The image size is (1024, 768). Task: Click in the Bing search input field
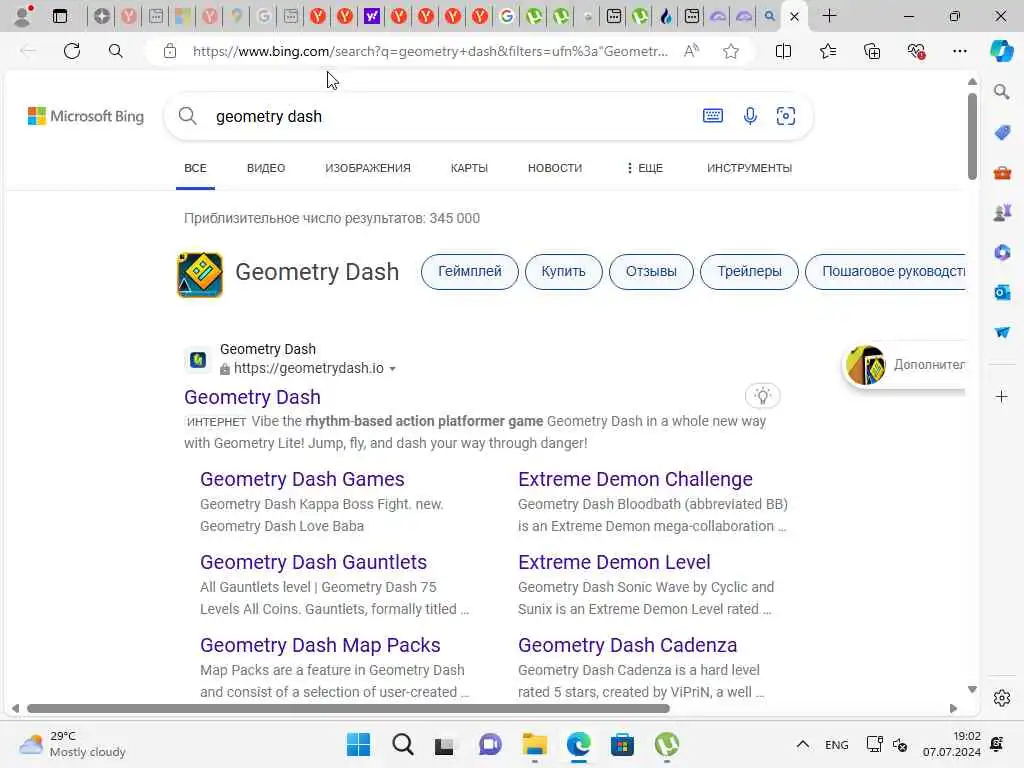[451, 116]
